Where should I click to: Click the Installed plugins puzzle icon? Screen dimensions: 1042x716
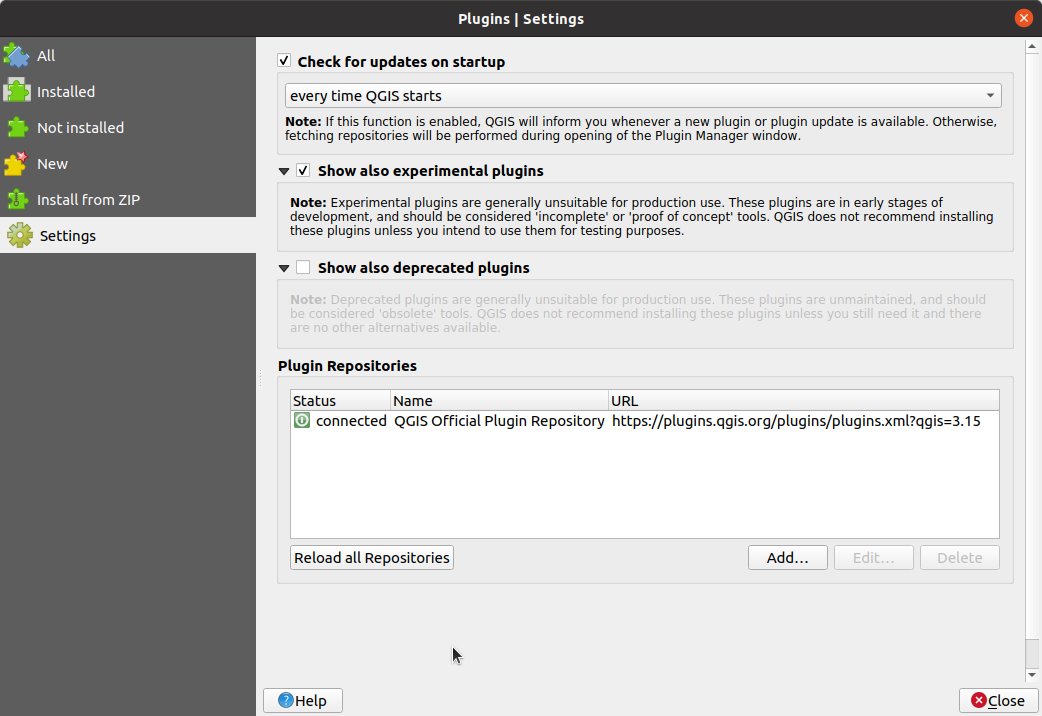17,92
